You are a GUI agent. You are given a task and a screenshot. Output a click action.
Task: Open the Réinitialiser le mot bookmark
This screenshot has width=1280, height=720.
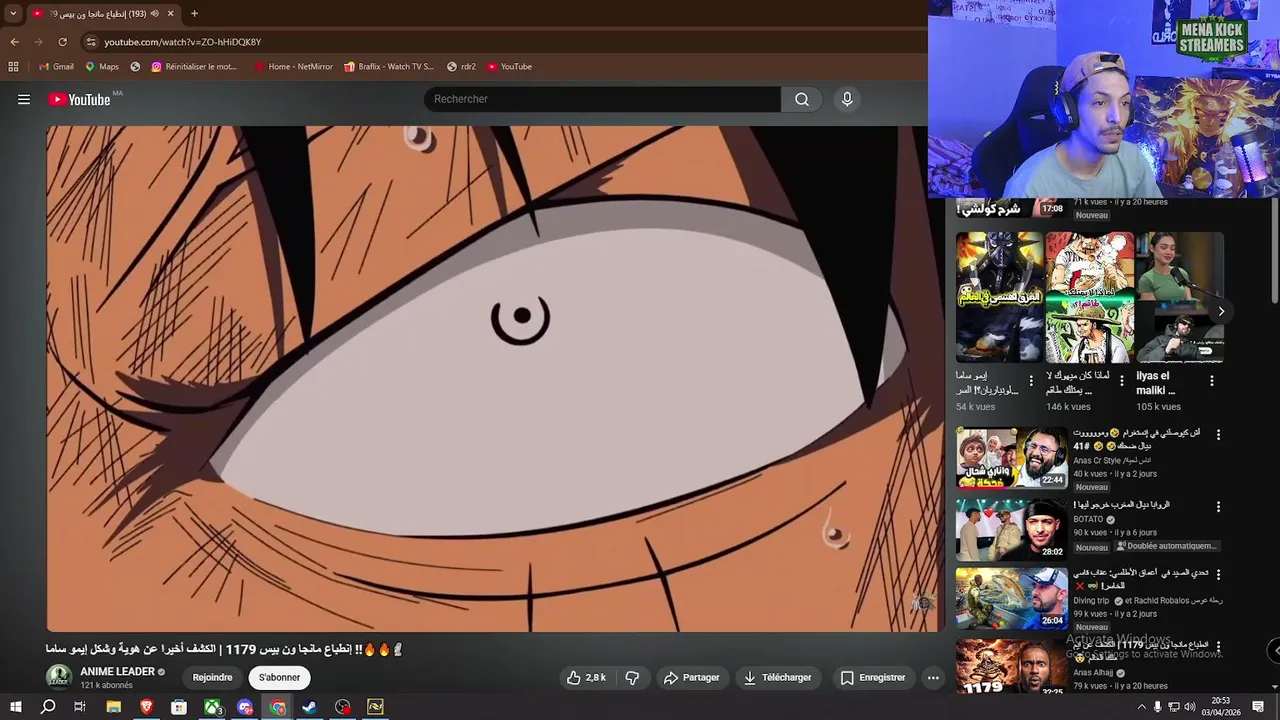[x=194, y=67]
